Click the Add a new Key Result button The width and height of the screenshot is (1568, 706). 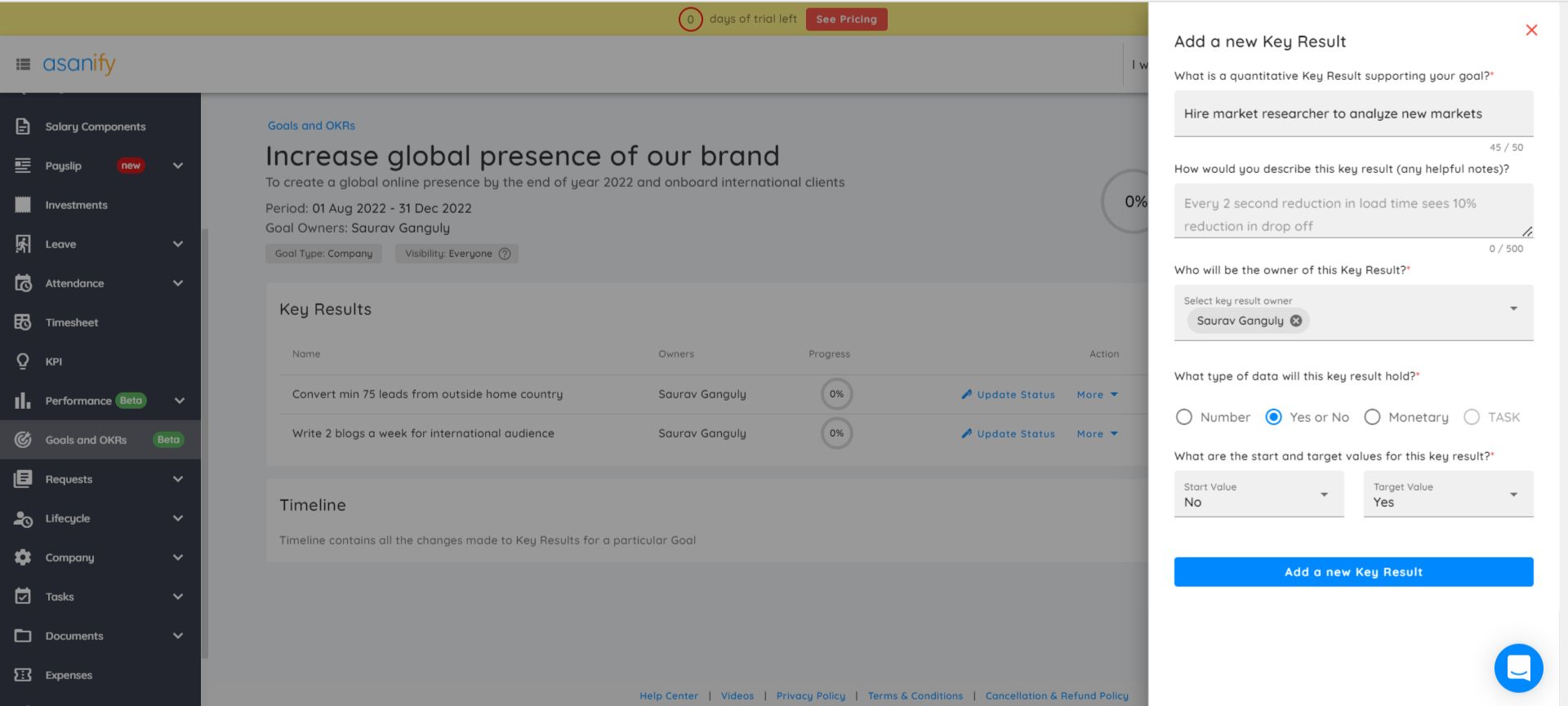(1353, 572)
